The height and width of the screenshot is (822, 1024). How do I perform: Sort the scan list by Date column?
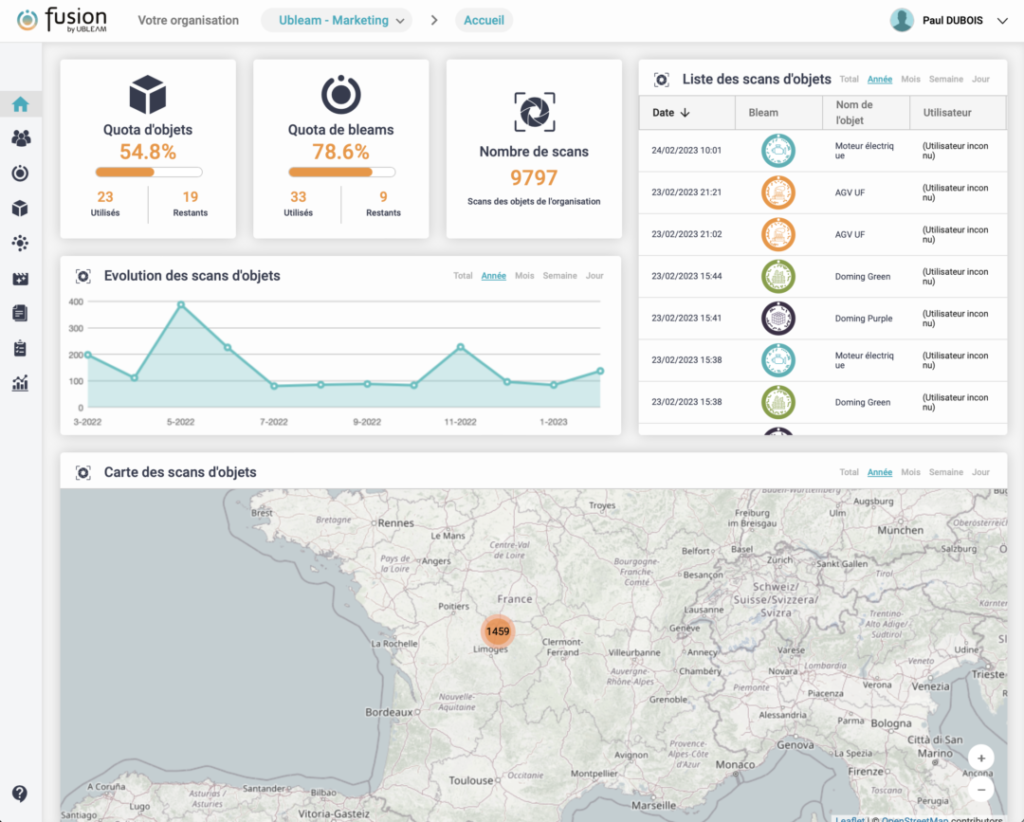pyautogui.click(x=670, y=112)
